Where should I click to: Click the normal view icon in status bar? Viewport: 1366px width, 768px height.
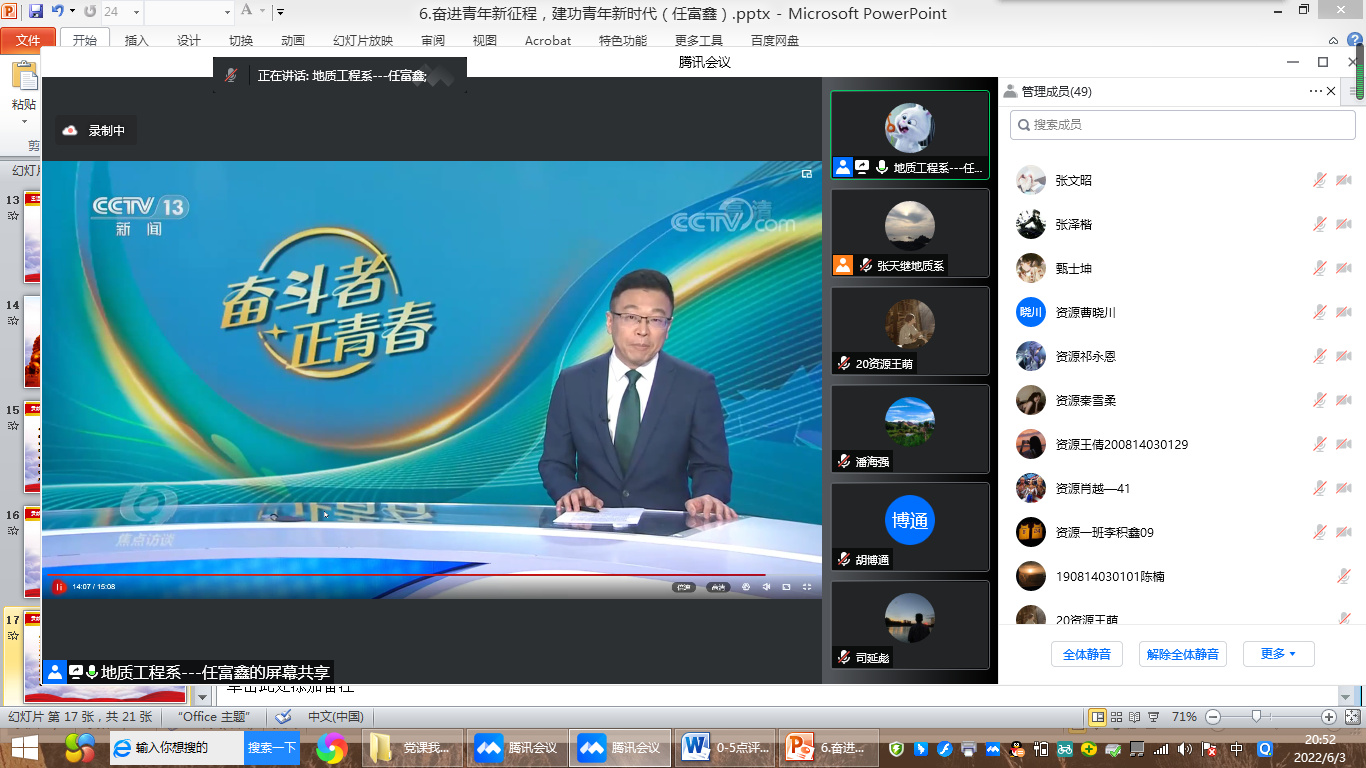point(1097,716)
